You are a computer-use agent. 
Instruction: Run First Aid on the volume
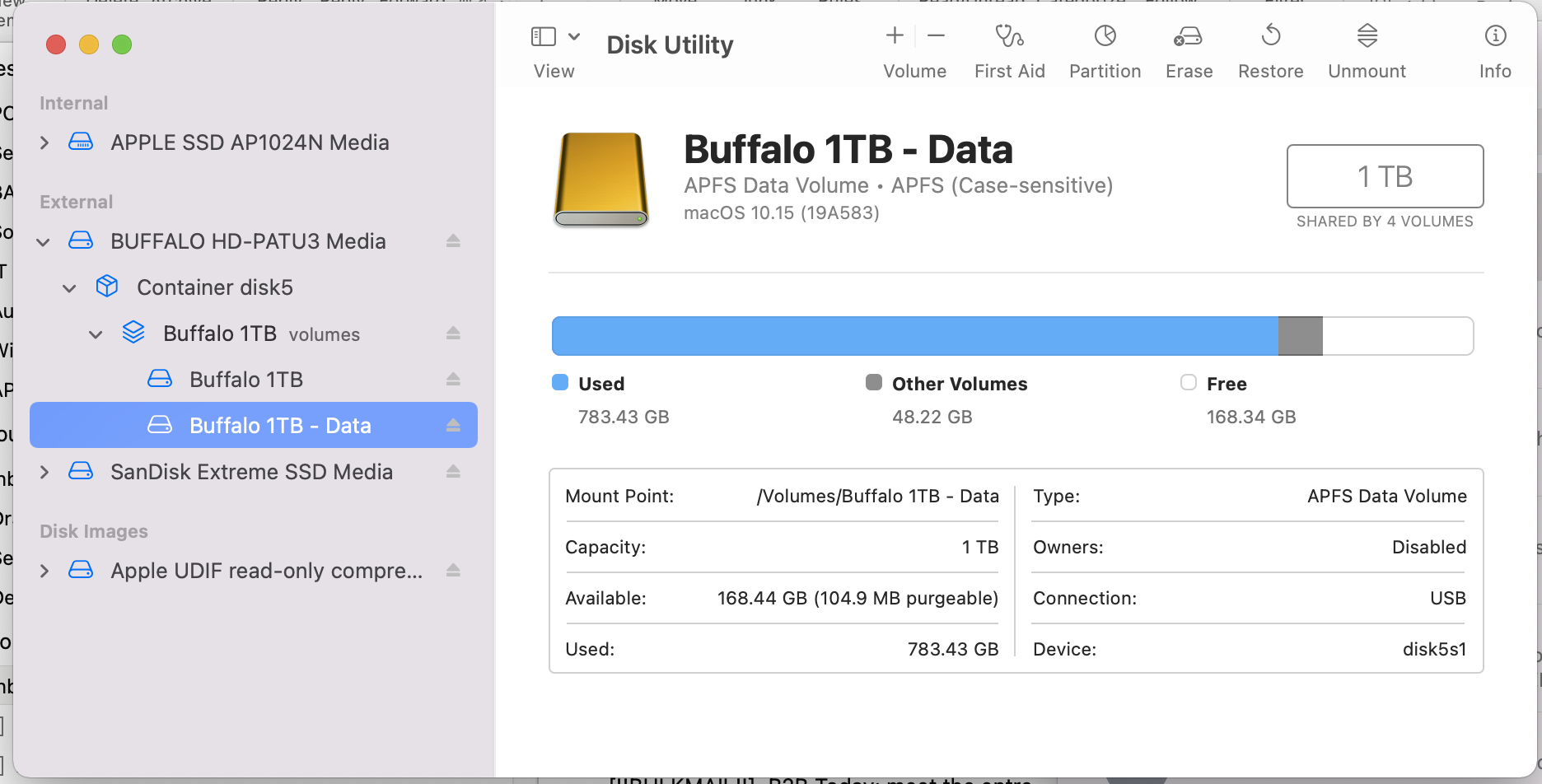1009,35
